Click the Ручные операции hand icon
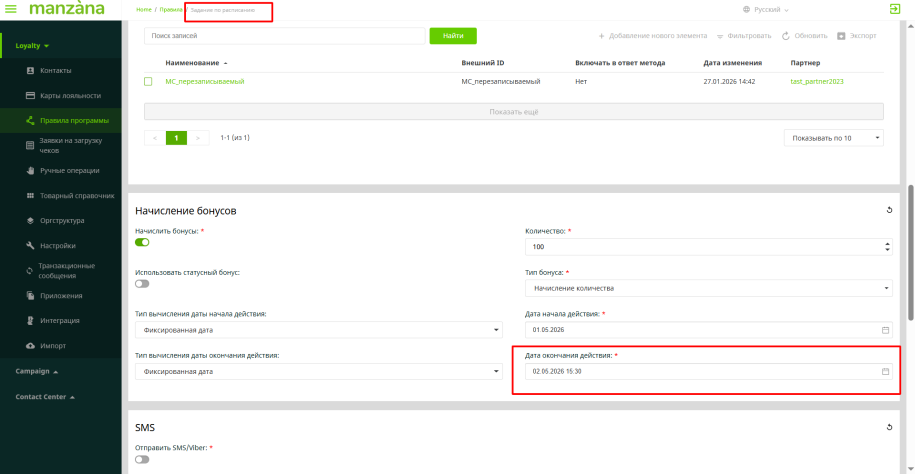The image size is (915, 474). [30, 171]
